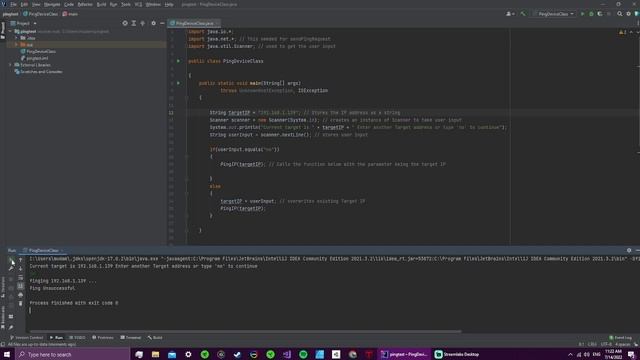Image resolution: width=640 pixels, height=360 pixels.
Task: Select PingDeviceClass tab in Run panel
Action: point(43,250)
